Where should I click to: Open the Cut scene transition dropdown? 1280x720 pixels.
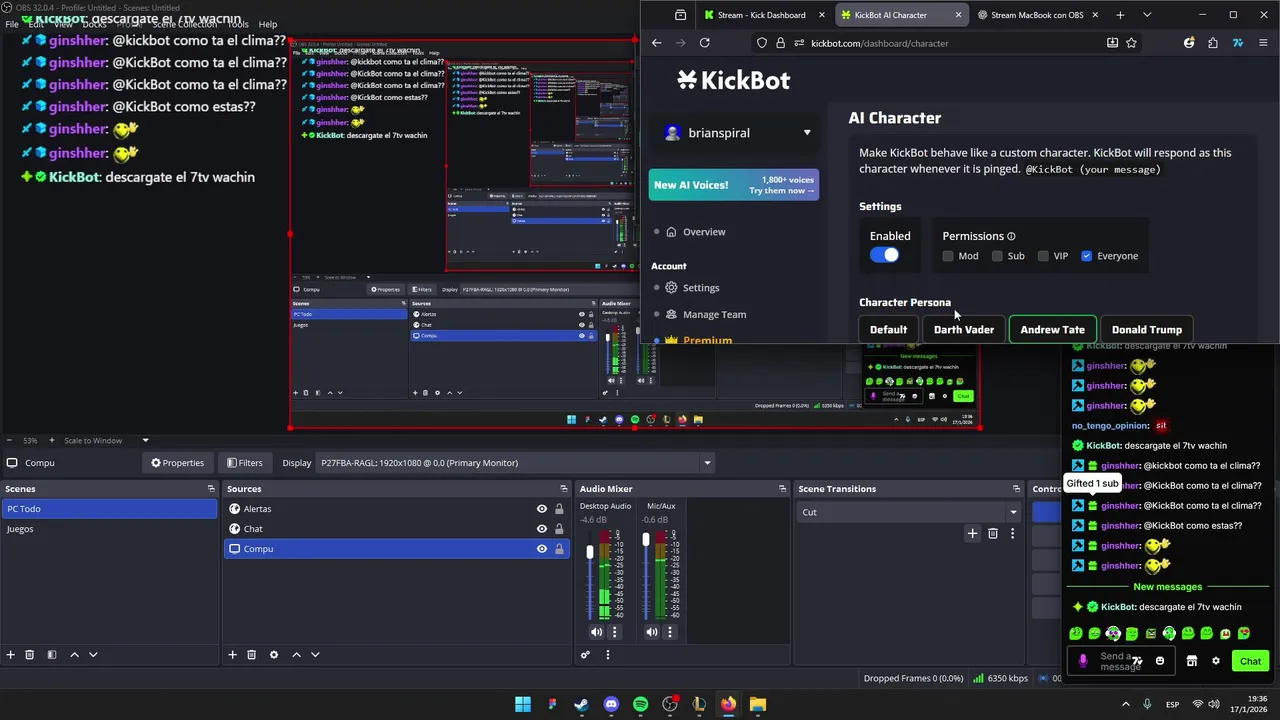tap(909, 512)
